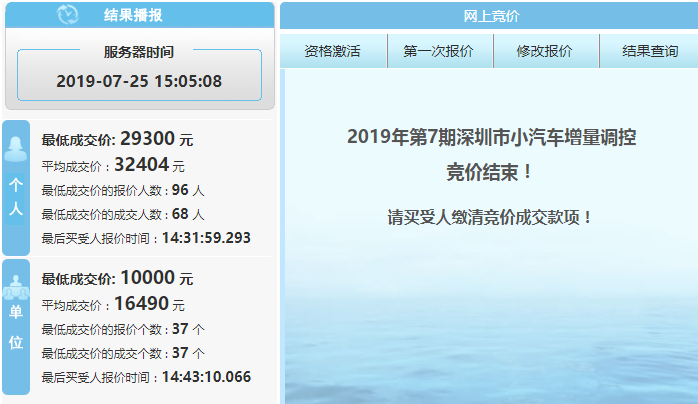Click heading 2019年第7期深圳市小汽车增量调控
698x404 pixels.
491,137
